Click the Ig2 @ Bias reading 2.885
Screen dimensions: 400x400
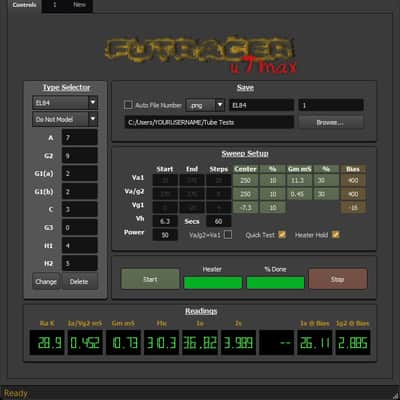pyautogui.click(x=353, y=342)
